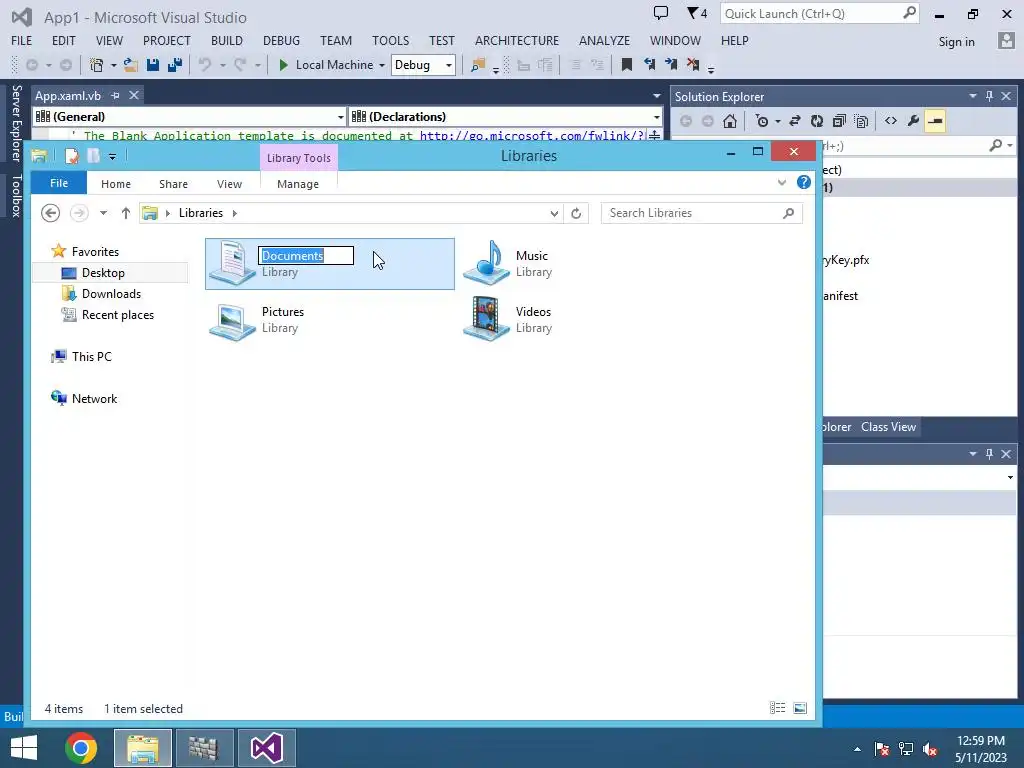Click the Solution Explorer Refresh icon

(x=816, y=121)
